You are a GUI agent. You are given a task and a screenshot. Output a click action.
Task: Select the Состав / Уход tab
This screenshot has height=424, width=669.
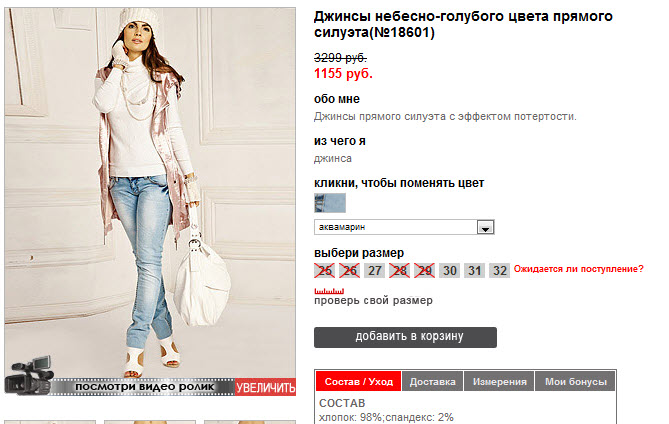358,381
